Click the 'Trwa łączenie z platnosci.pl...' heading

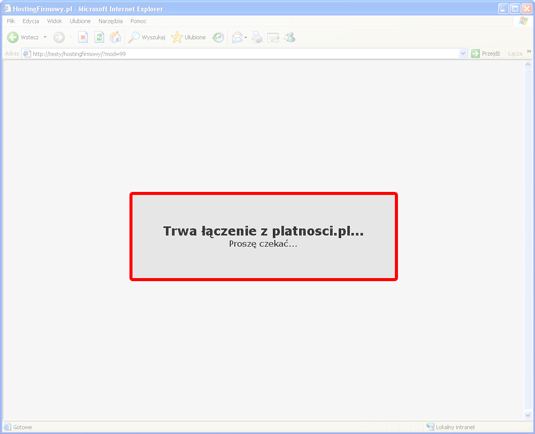click(263, 231)
